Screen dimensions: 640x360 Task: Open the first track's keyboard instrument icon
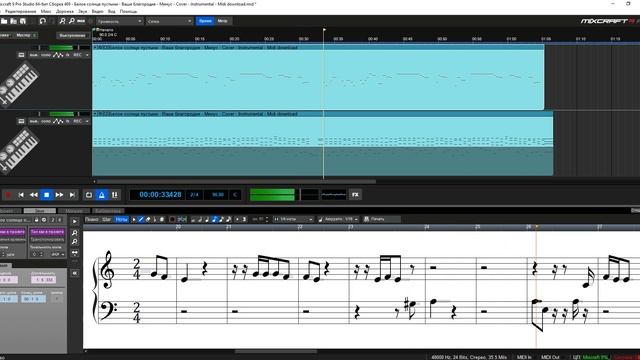pos(19,83)
